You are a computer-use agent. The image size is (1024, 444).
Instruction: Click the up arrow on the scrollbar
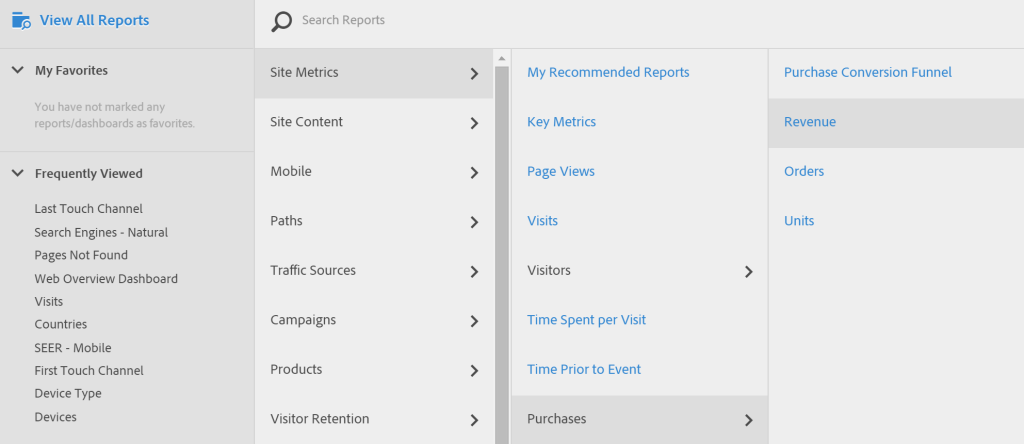pyautogui.click(x=502, y=59)
